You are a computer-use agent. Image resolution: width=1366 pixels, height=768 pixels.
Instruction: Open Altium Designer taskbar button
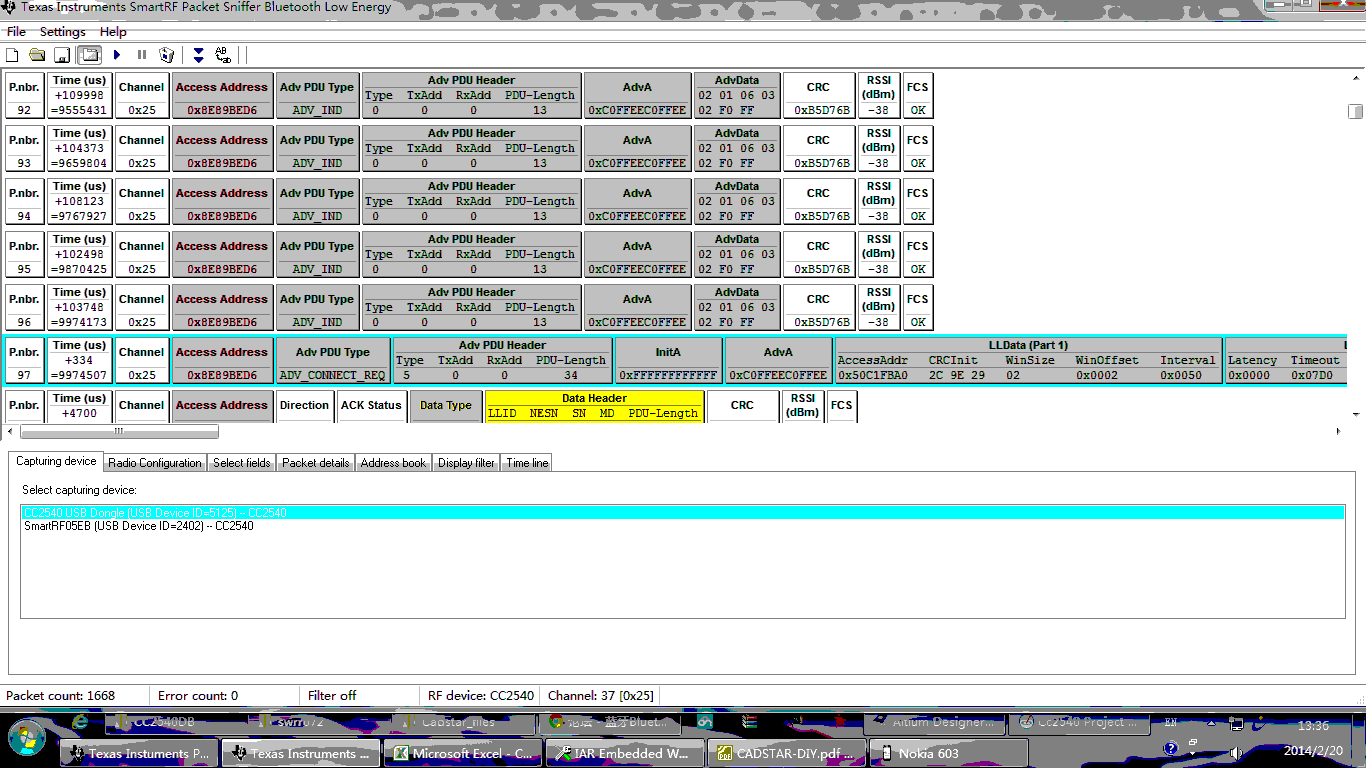(932, 722)
